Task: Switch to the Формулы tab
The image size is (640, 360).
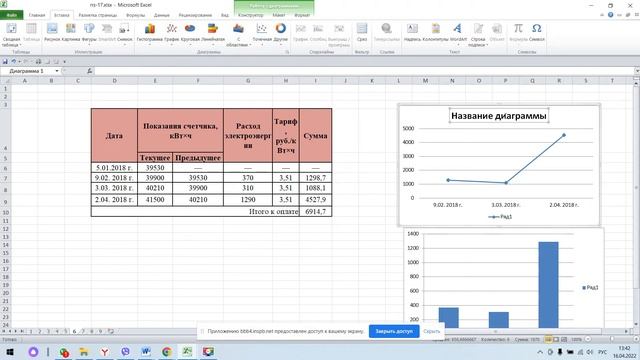Action: [x=136, y=15]
